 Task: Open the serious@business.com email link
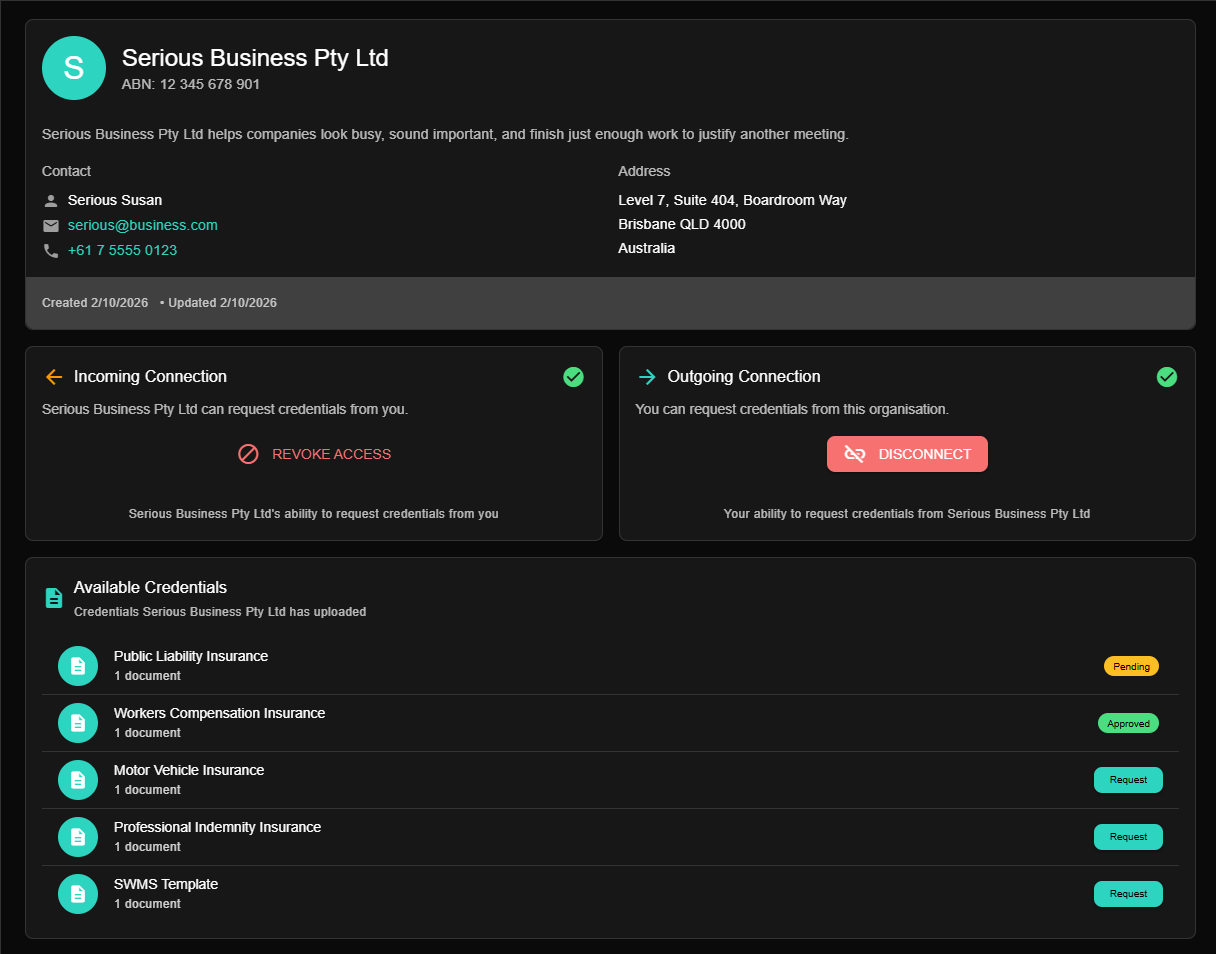142,225
